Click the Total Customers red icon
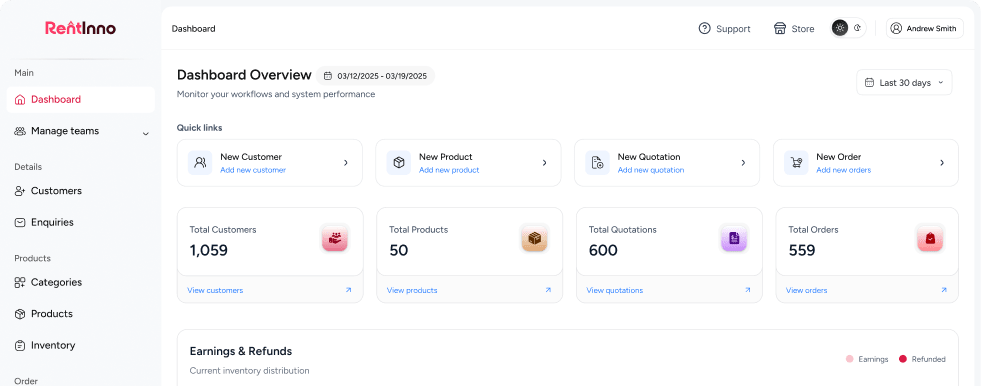981x386 pixels. (335, 238)
